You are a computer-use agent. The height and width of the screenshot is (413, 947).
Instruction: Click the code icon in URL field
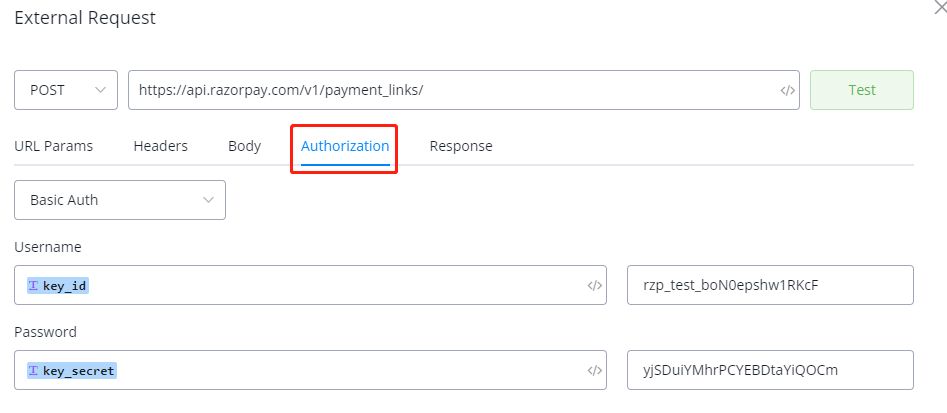pyautogui.click(x=787, y=90)
